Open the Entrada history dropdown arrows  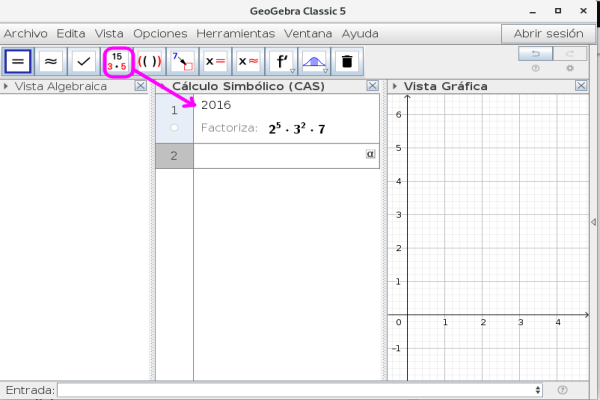538,390
